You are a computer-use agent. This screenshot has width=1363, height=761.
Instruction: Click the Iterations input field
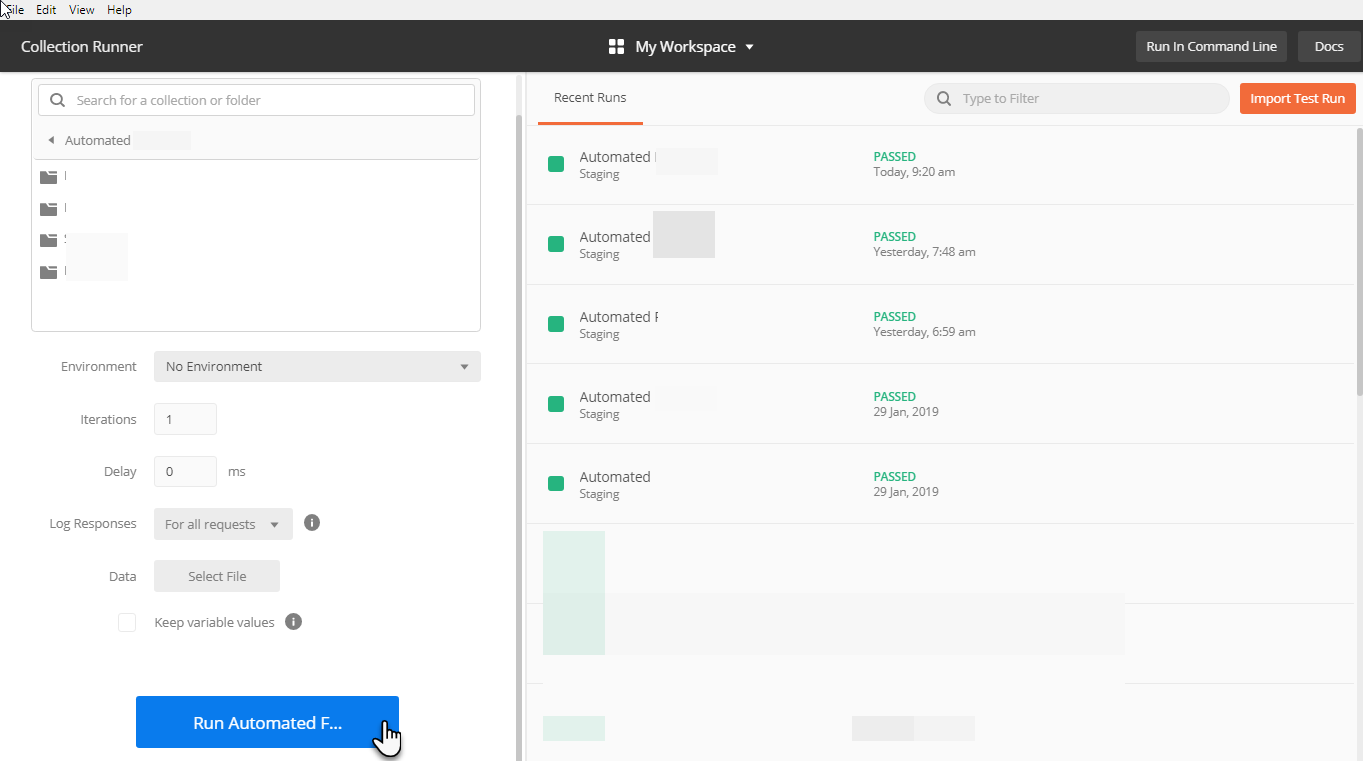(x=185, y=418)
